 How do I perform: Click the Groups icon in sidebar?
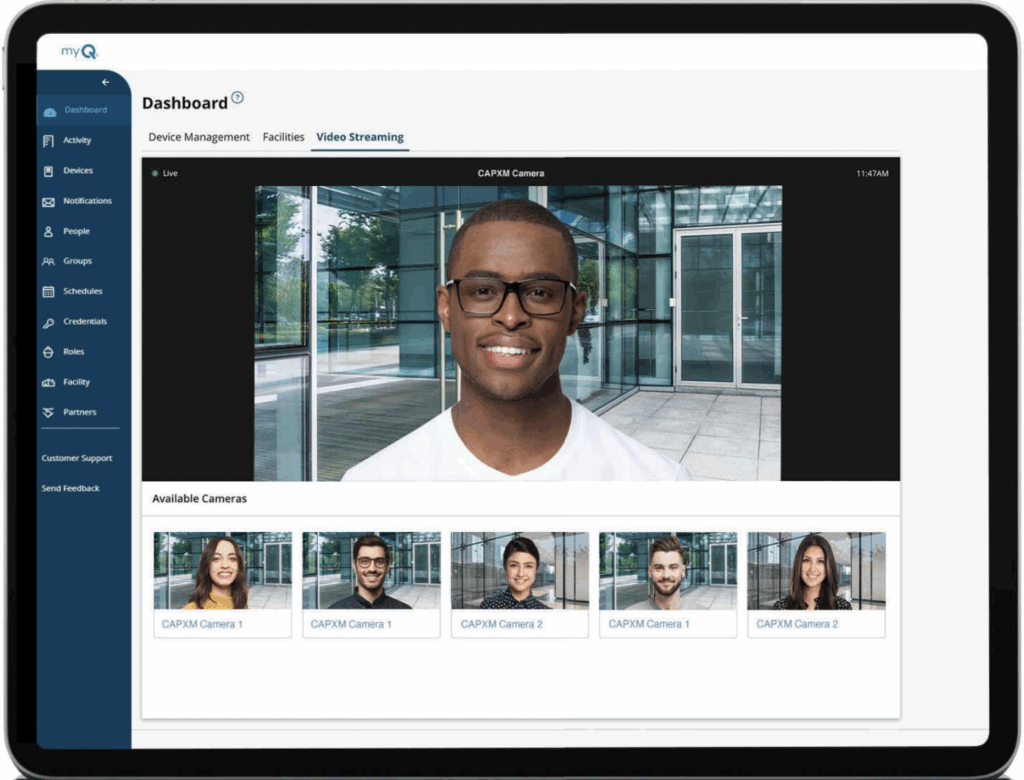[x=48, y=262]
